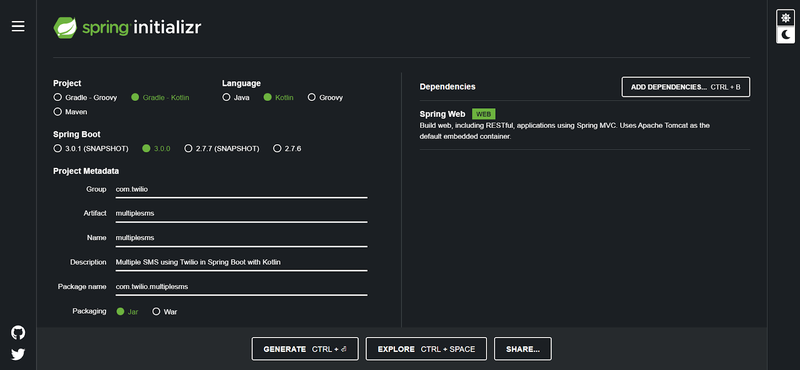
Task: Click the Spring Initializr logo
Action: [x=128, y=28]
